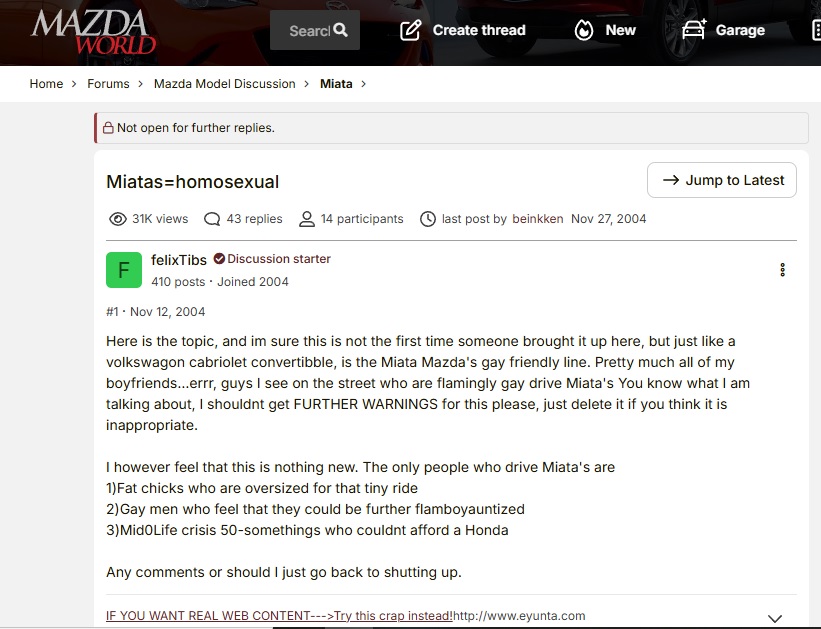Click the Create thread pencil icon

410,30
